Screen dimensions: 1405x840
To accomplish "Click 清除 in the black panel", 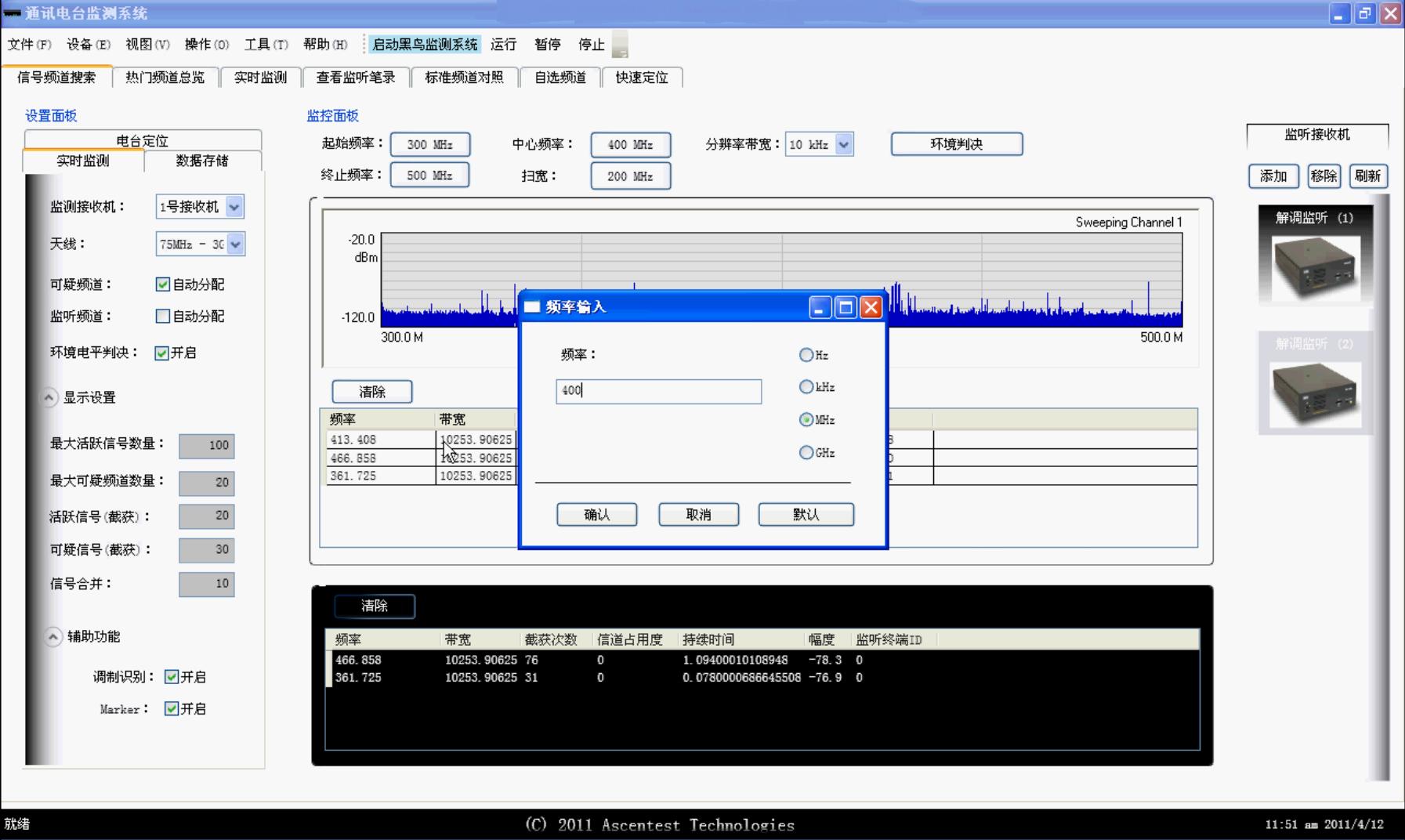I will [375, 606].
